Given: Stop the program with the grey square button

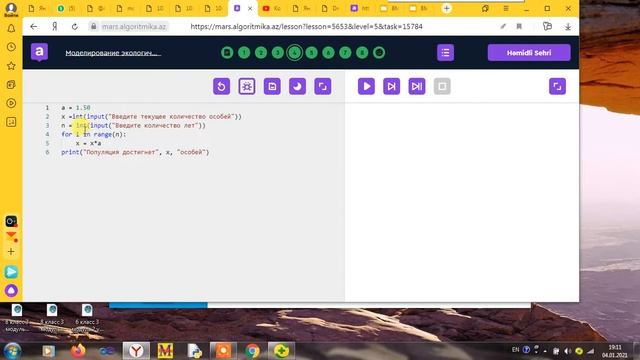Looking at the screenshot, I should click(442, 87).
